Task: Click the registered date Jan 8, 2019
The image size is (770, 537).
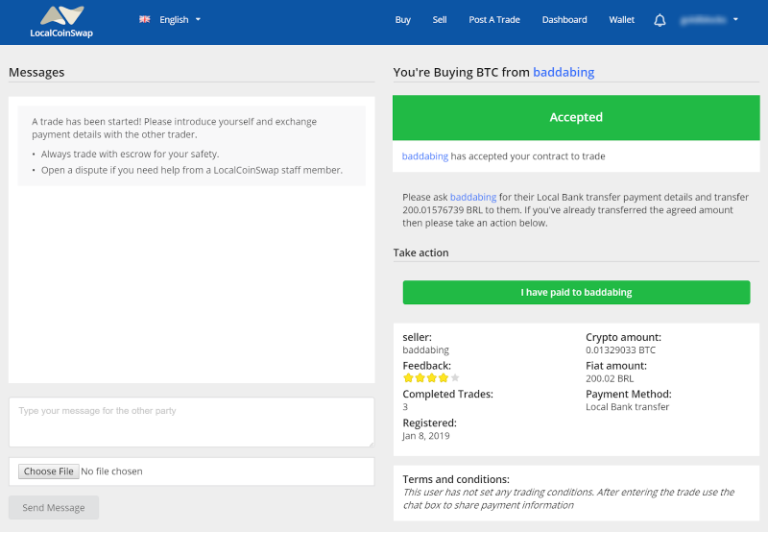Action: coord(426,435)
